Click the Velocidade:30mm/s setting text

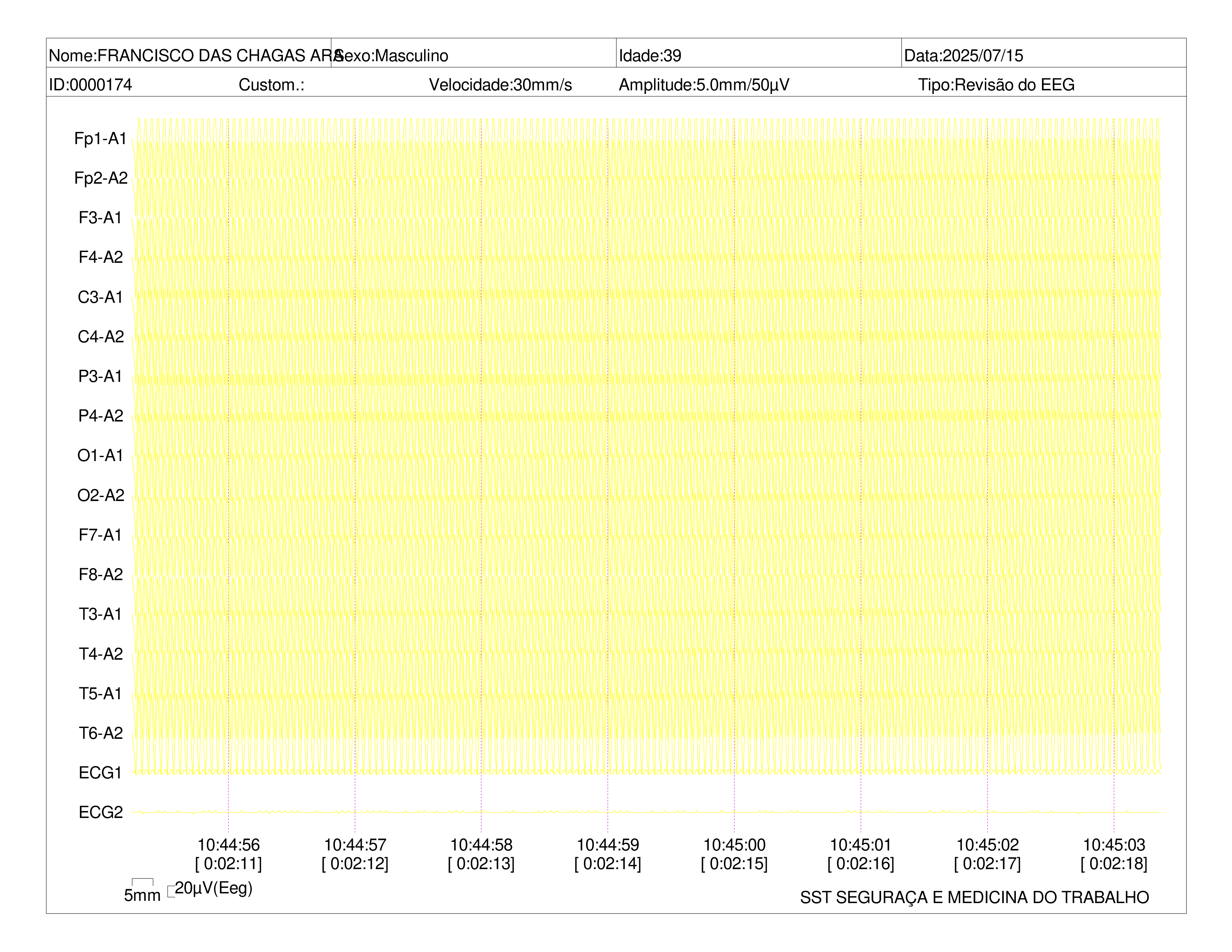click(x=500, y=85)
